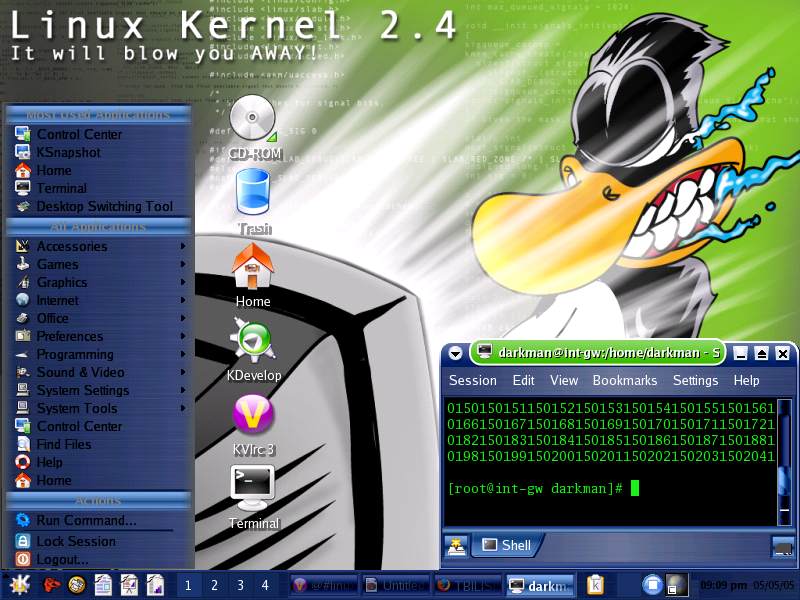
Task: Expand the Programming submenu
Action: click(100, 354)
